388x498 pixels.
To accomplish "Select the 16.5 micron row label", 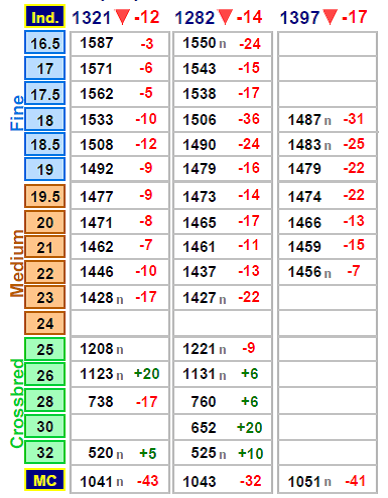I will (x=45, y=42).
